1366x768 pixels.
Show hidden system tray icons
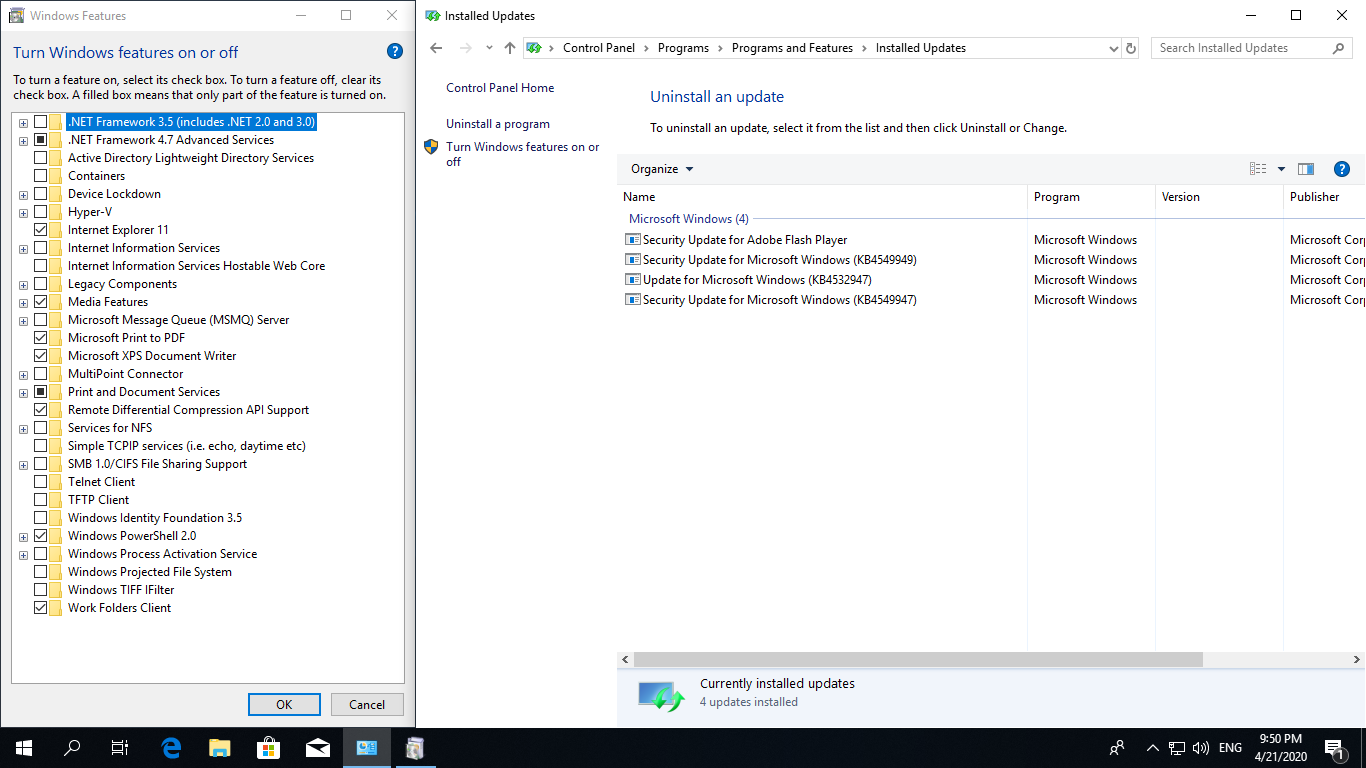coord(1153,748)
